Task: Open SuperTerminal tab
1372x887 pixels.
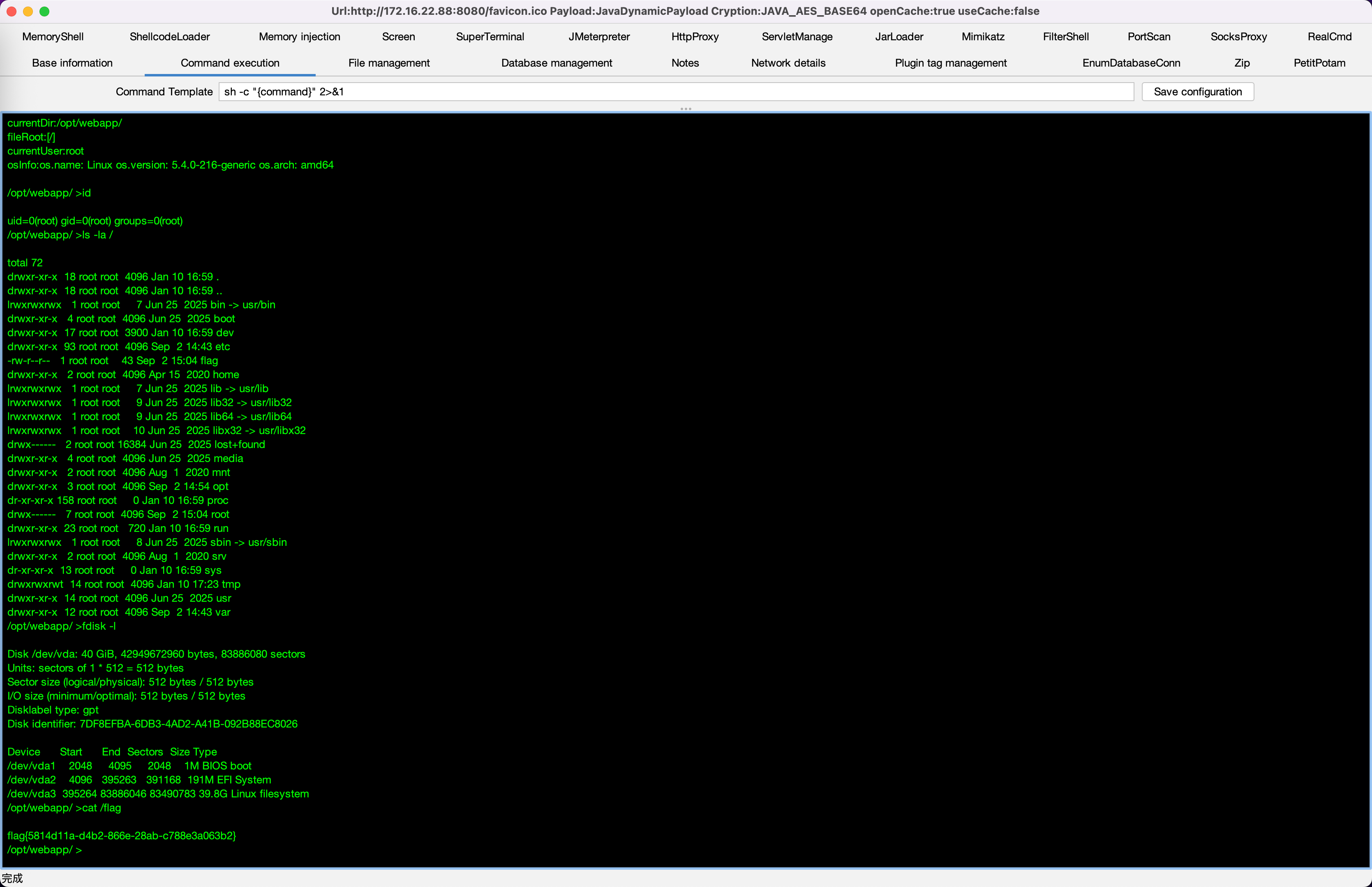Action: tap(490, 36)
